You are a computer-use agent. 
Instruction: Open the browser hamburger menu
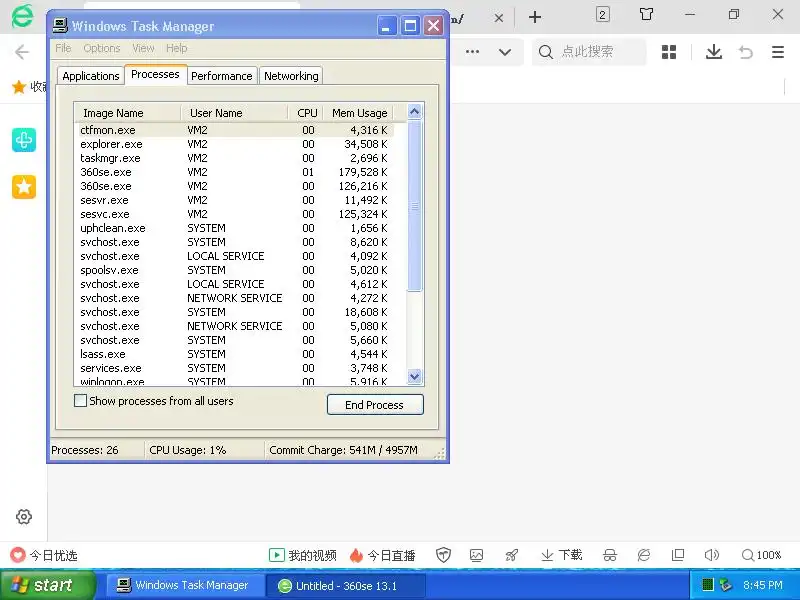click(778, 52)
